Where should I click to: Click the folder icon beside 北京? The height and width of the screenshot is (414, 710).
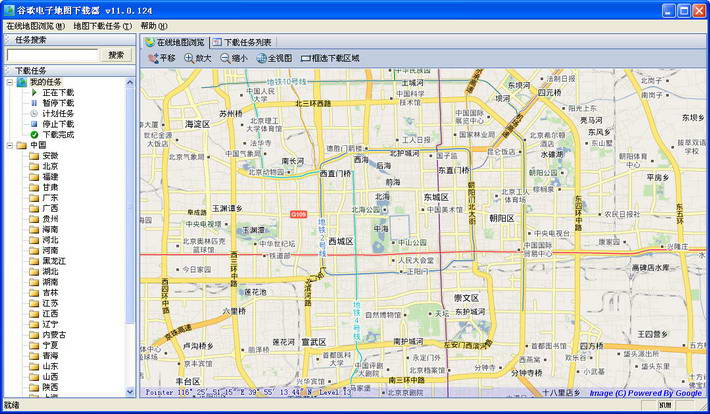[34, 166]
